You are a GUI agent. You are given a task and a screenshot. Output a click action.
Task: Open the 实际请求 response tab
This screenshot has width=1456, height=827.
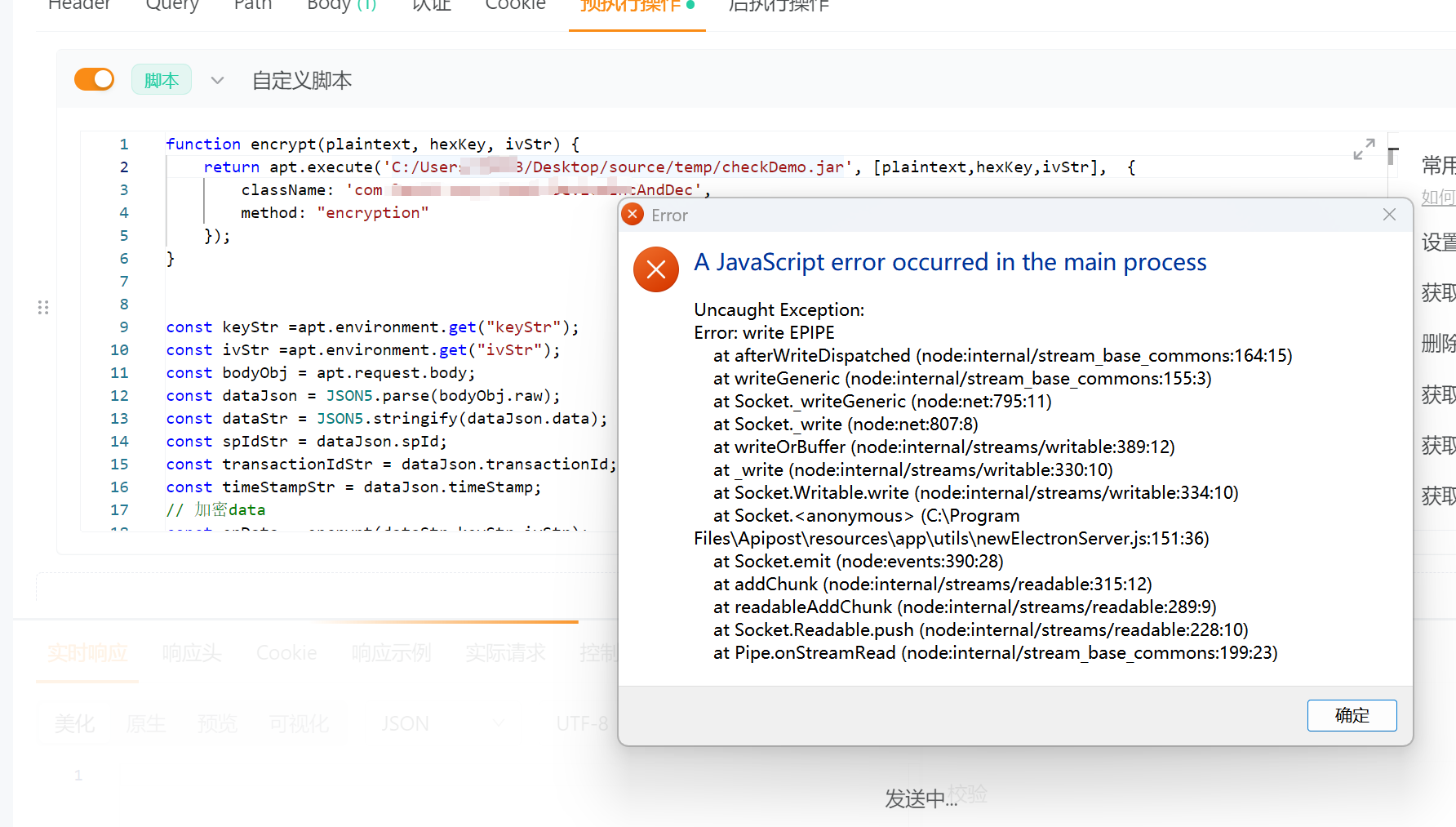(x=505, y=653)
